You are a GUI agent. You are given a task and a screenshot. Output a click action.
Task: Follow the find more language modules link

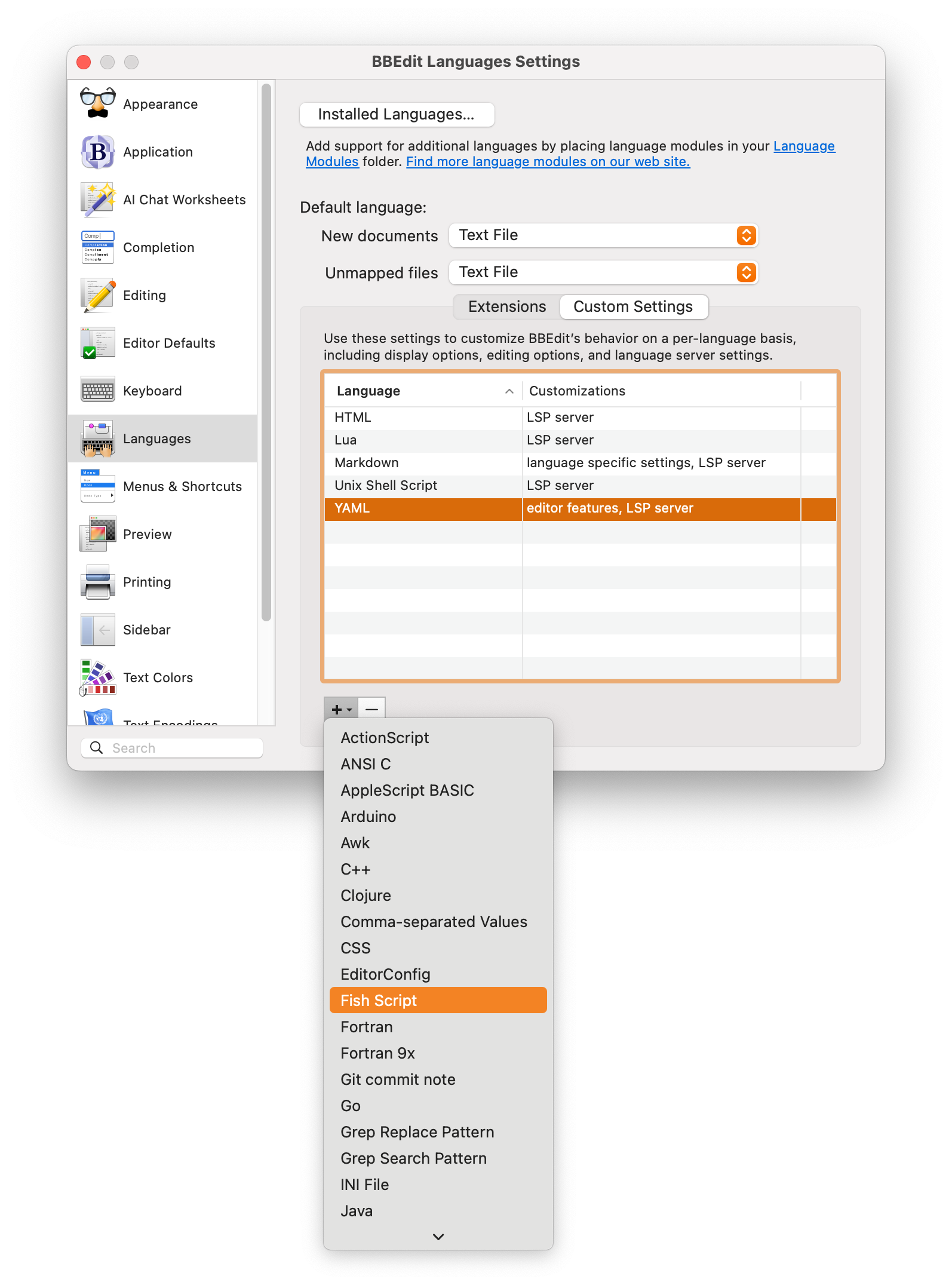click(548, 161)
